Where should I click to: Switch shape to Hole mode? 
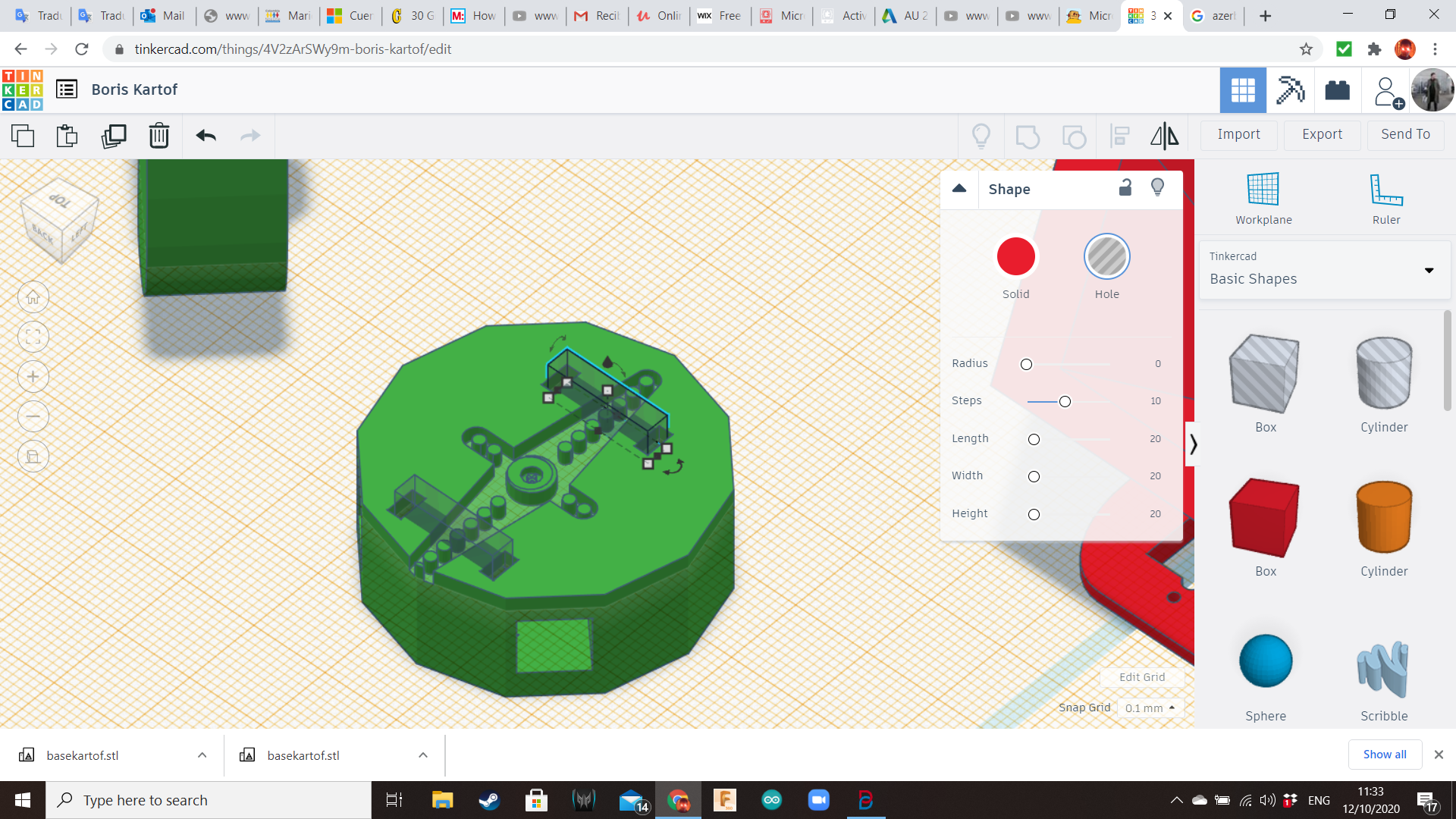(x=1106, y=257)
